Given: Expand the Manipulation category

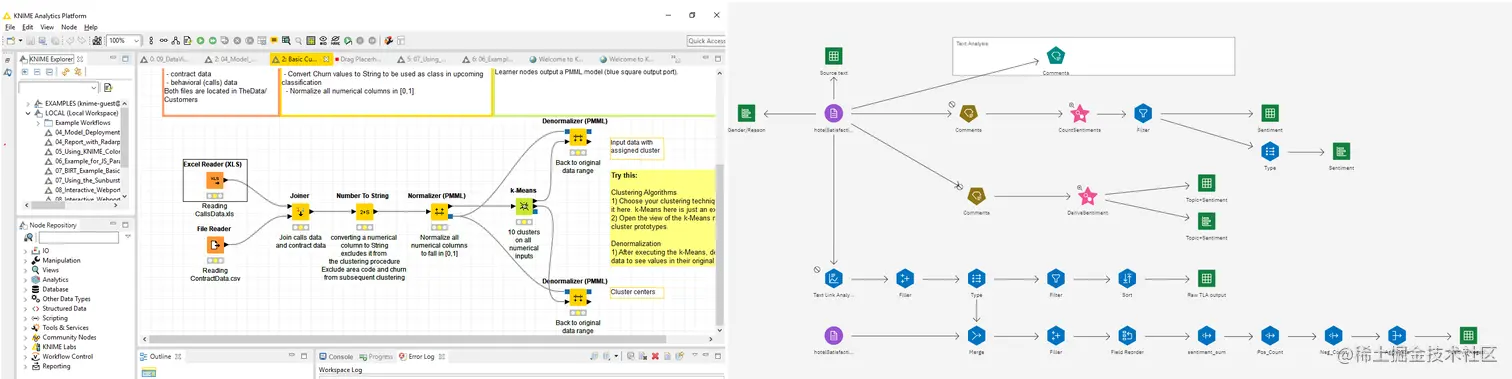Looking at the screenshot, I should 25,260.
